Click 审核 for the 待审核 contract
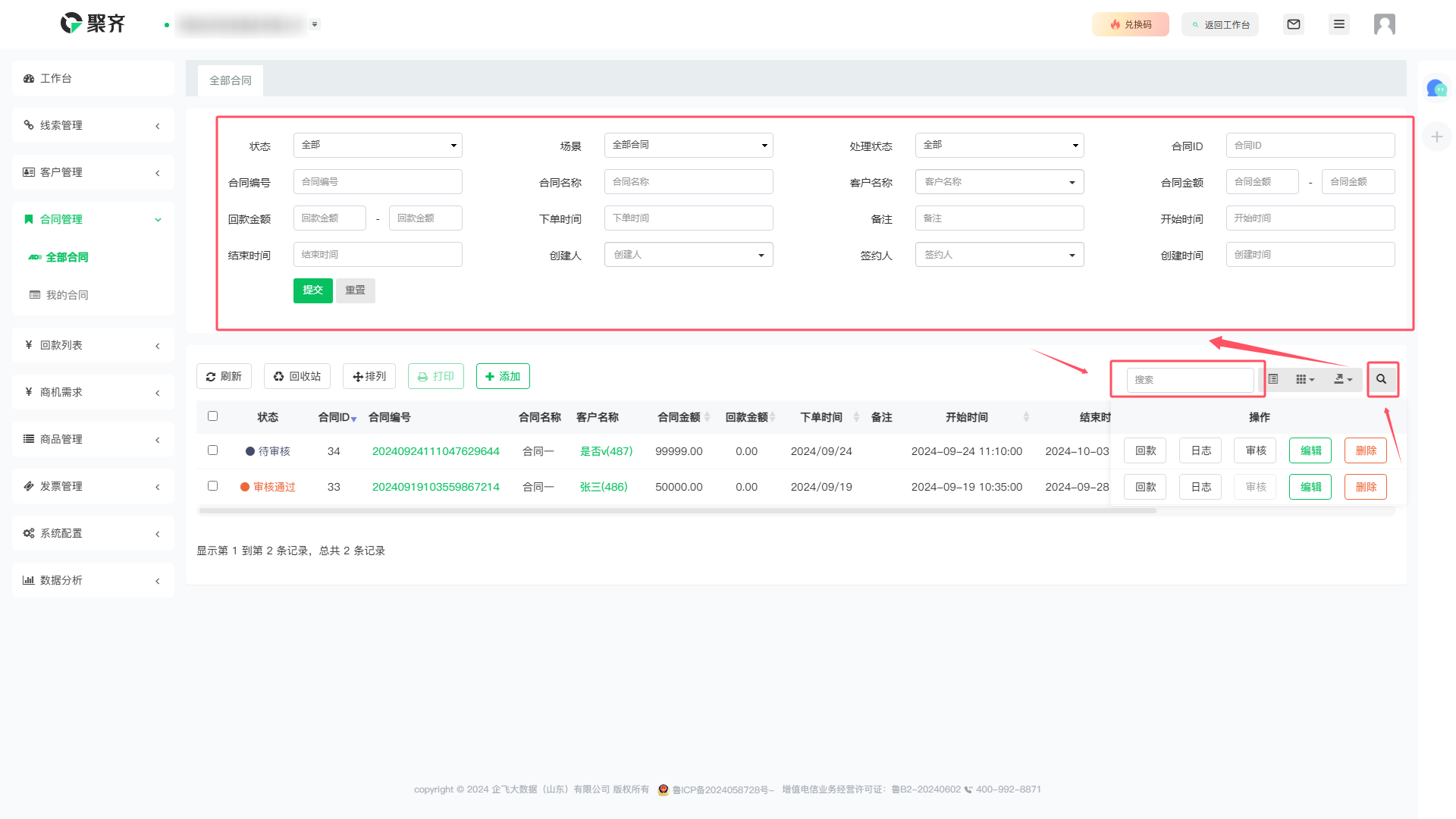 coord(1256,450)
